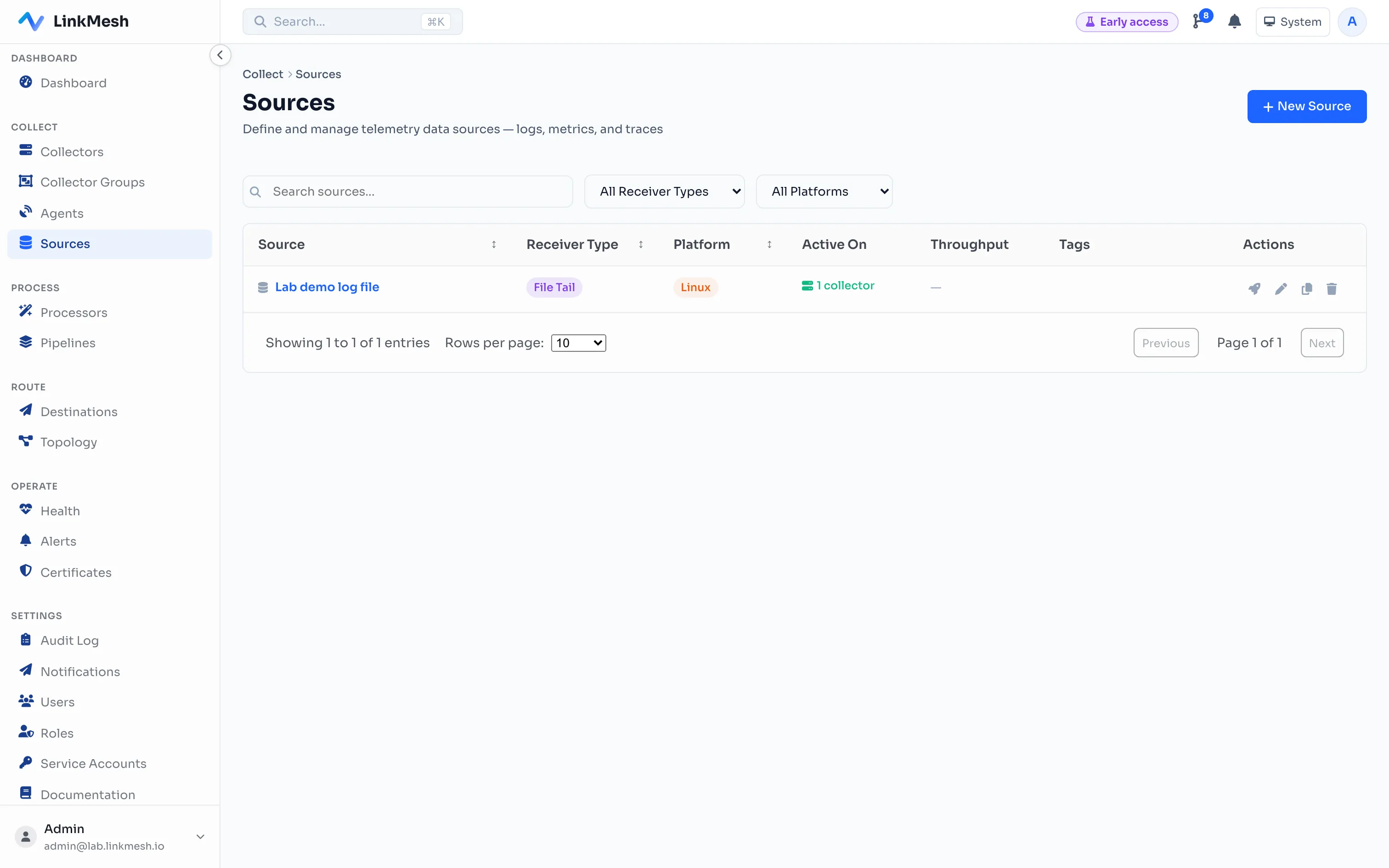Click the New Source button

(1306, 106)
